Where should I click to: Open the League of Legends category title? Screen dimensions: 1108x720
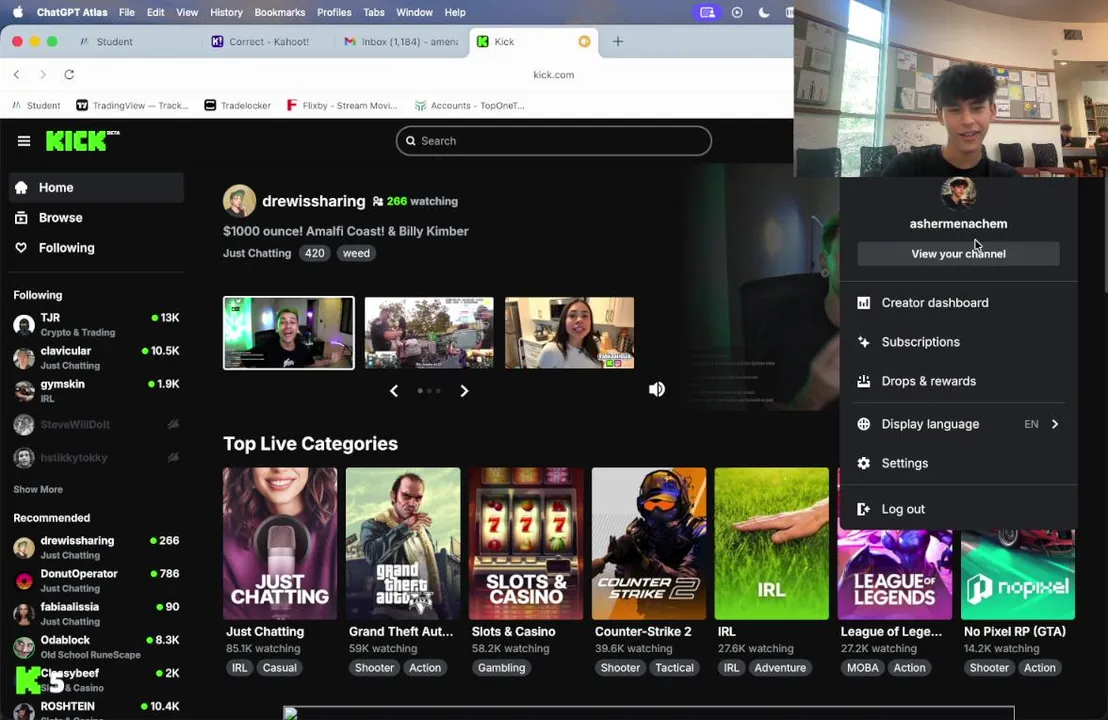pyautogui.click(x=891, y=632)
